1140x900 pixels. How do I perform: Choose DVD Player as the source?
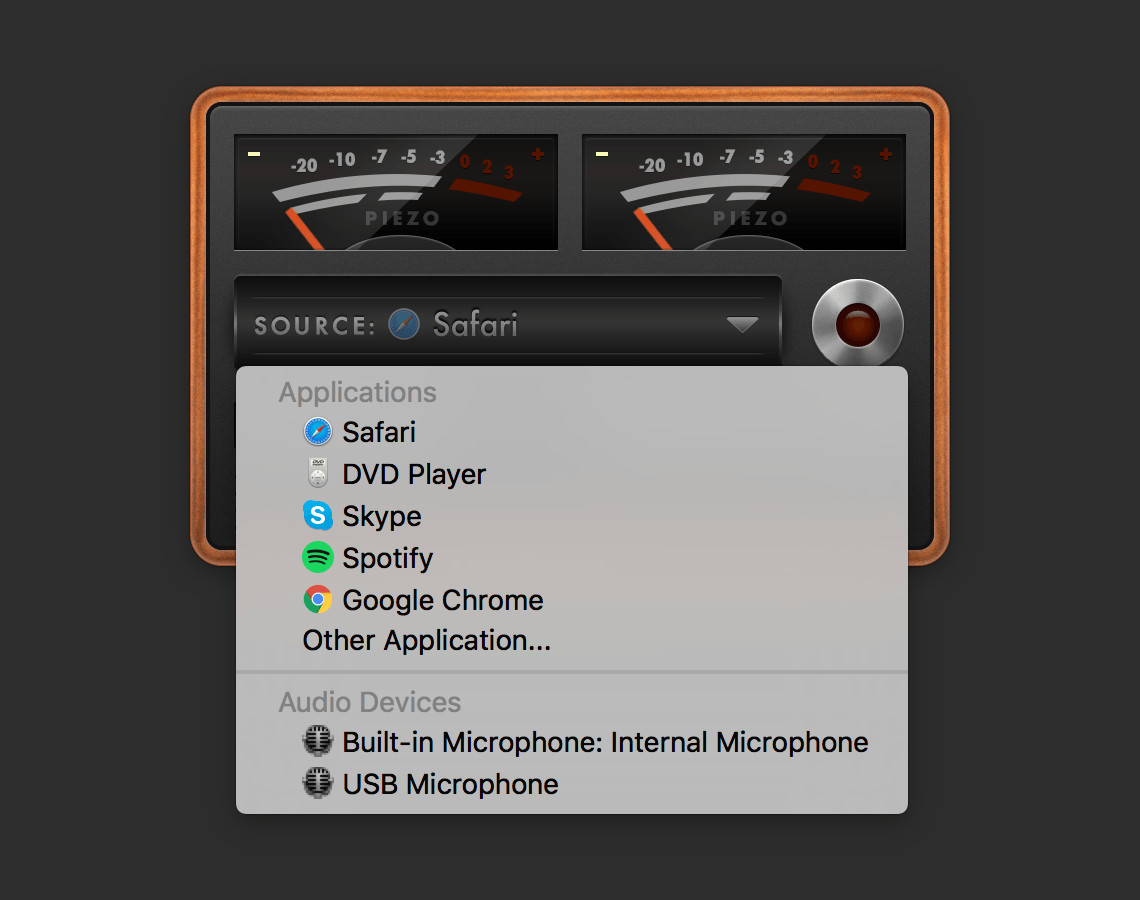571,474
